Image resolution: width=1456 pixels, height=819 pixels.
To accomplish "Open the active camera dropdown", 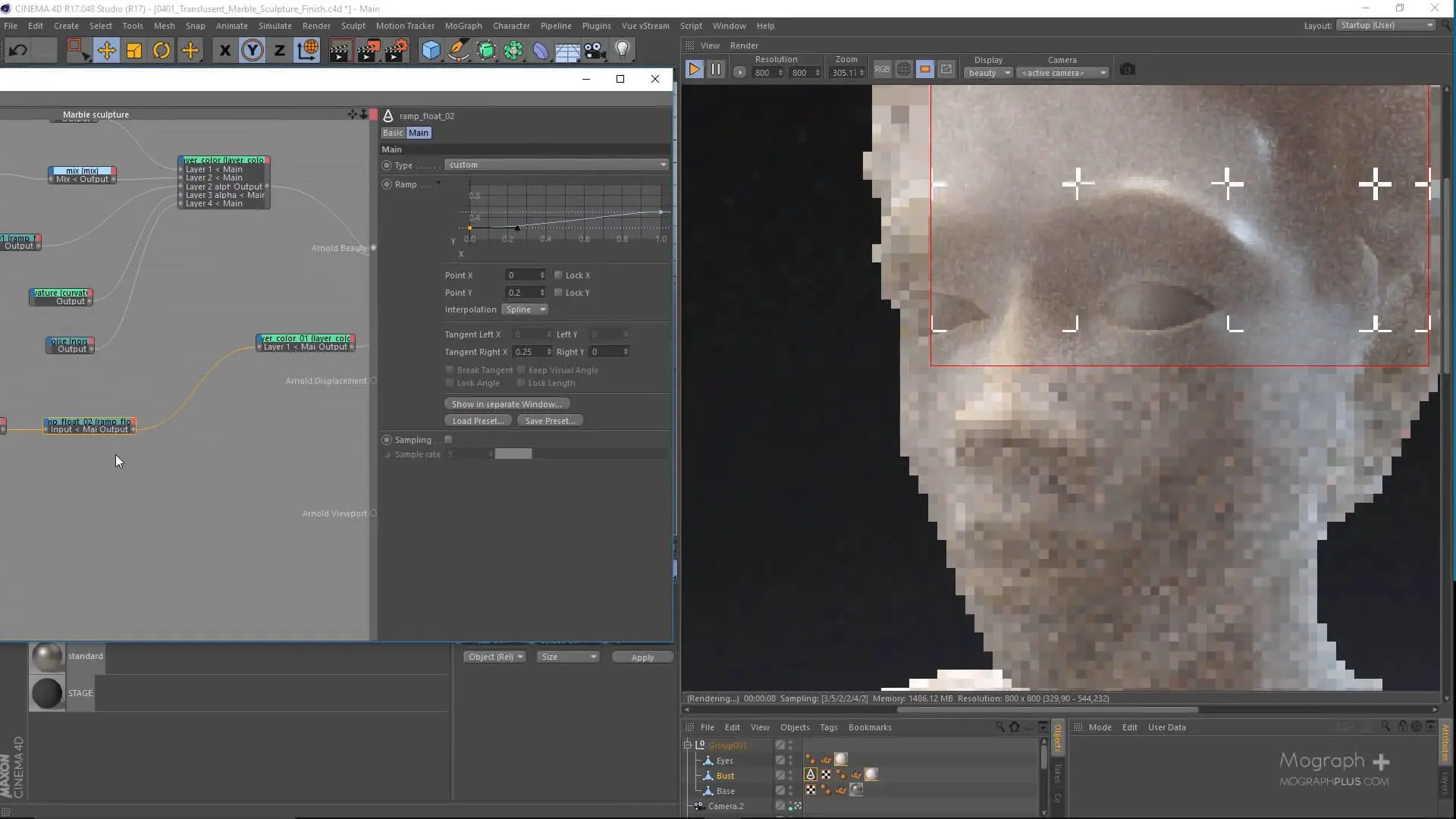I will pyautogui.click(x=1062, y=73).
